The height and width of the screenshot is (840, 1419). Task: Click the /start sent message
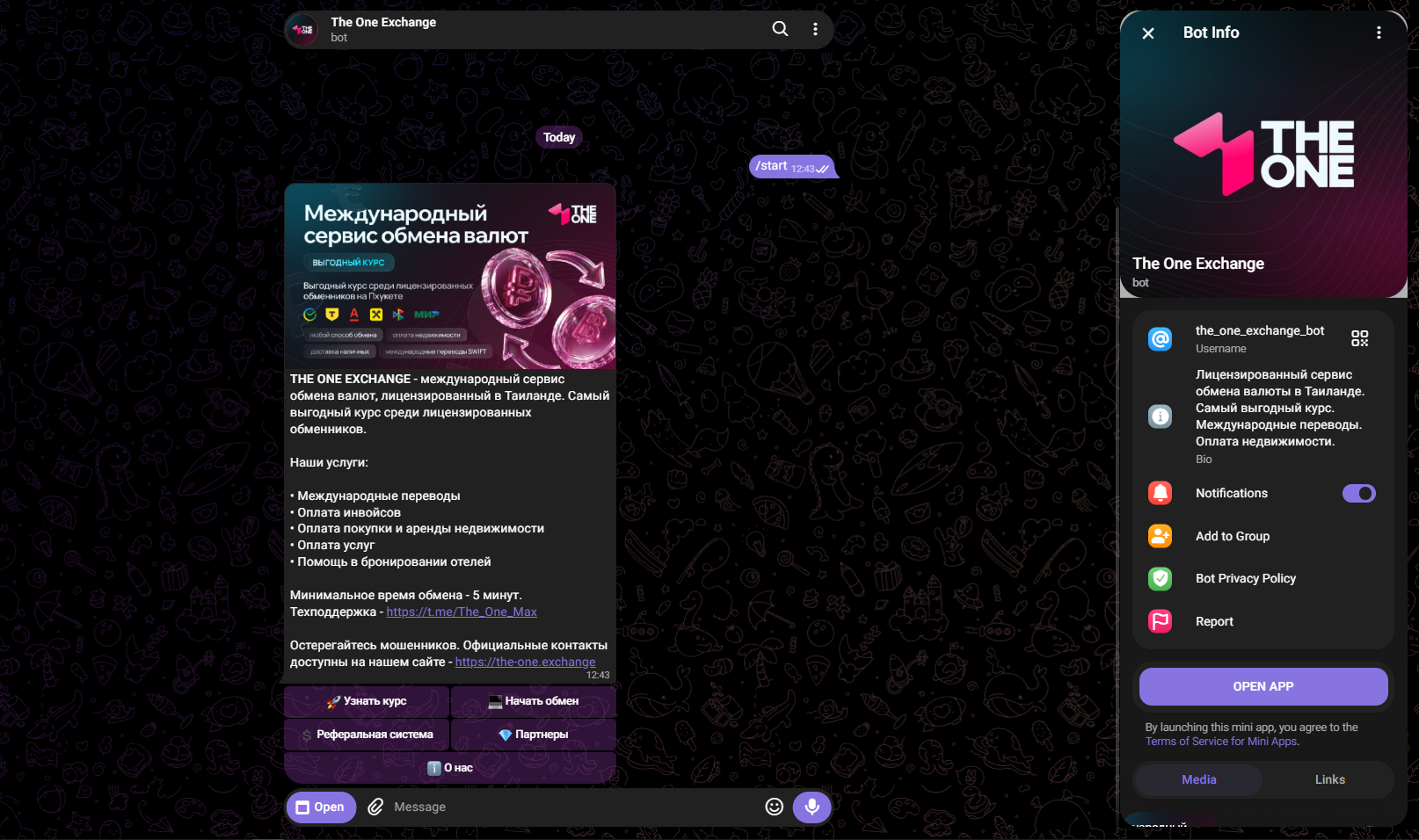(792, 167)
